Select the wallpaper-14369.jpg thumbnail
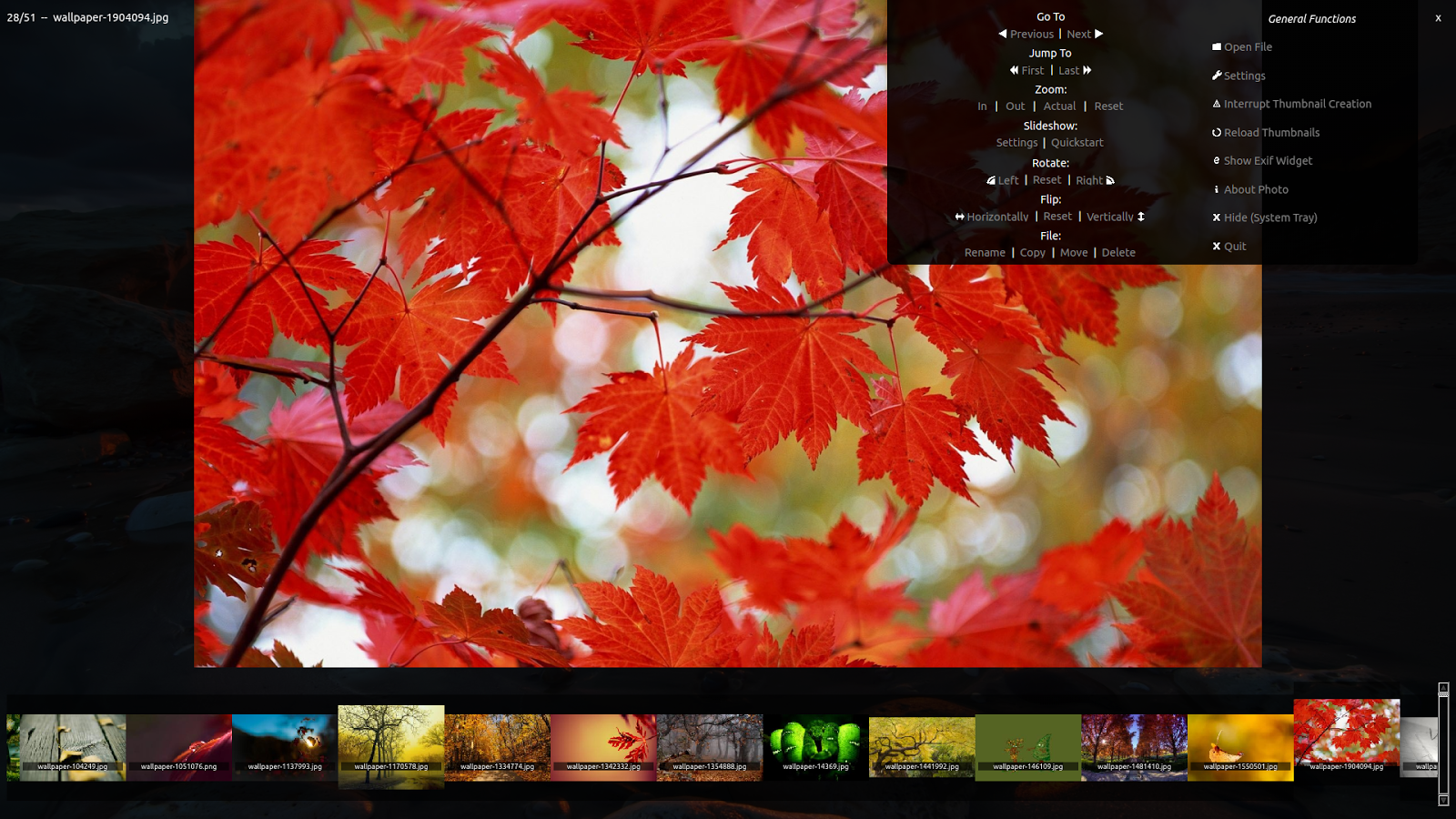 tap(815, 744)
